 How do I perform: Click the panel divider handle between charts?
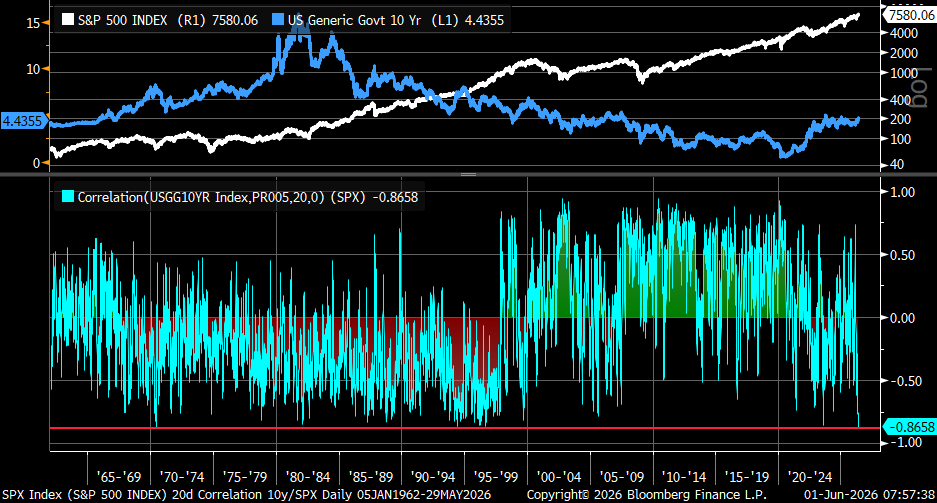pyautogui.click(x=468, y=174)
